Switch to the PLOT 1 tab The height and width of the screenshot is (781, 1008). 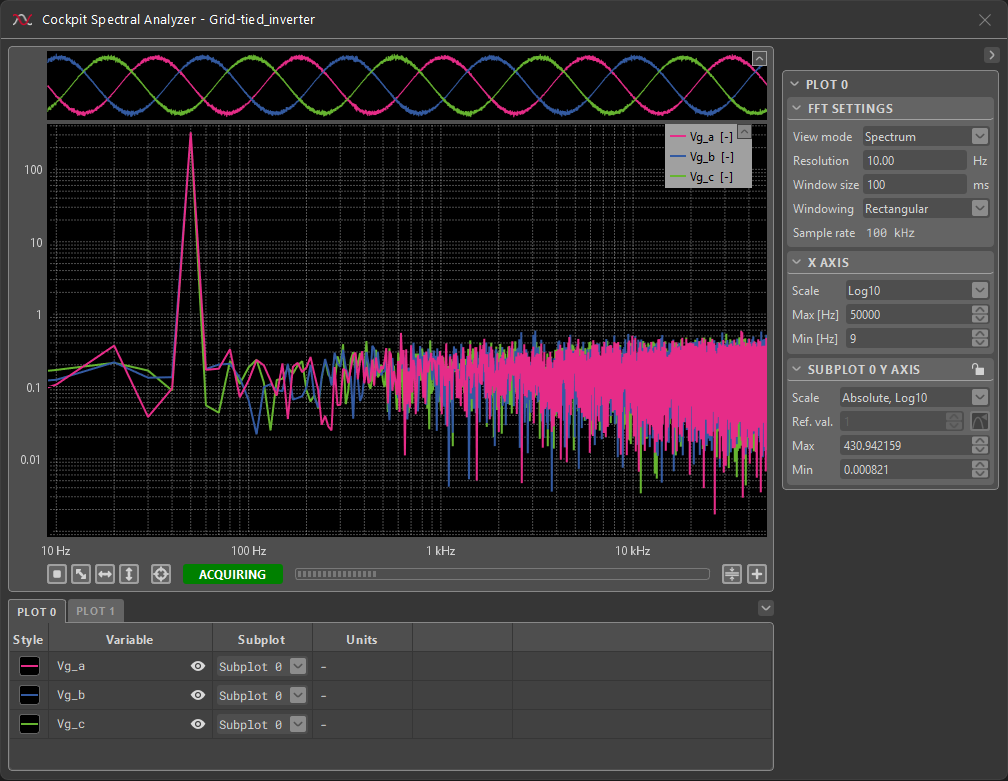[96, 611]
